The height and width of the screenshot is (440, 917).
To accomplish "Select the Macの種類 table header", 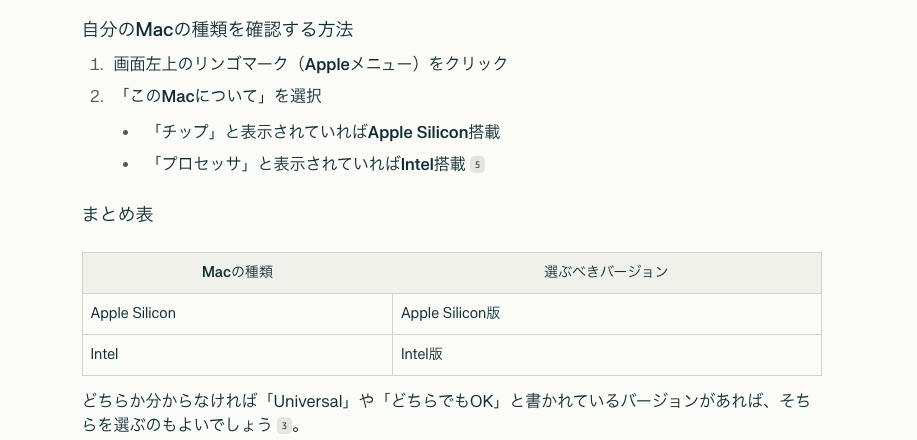I will click(237, 272).
